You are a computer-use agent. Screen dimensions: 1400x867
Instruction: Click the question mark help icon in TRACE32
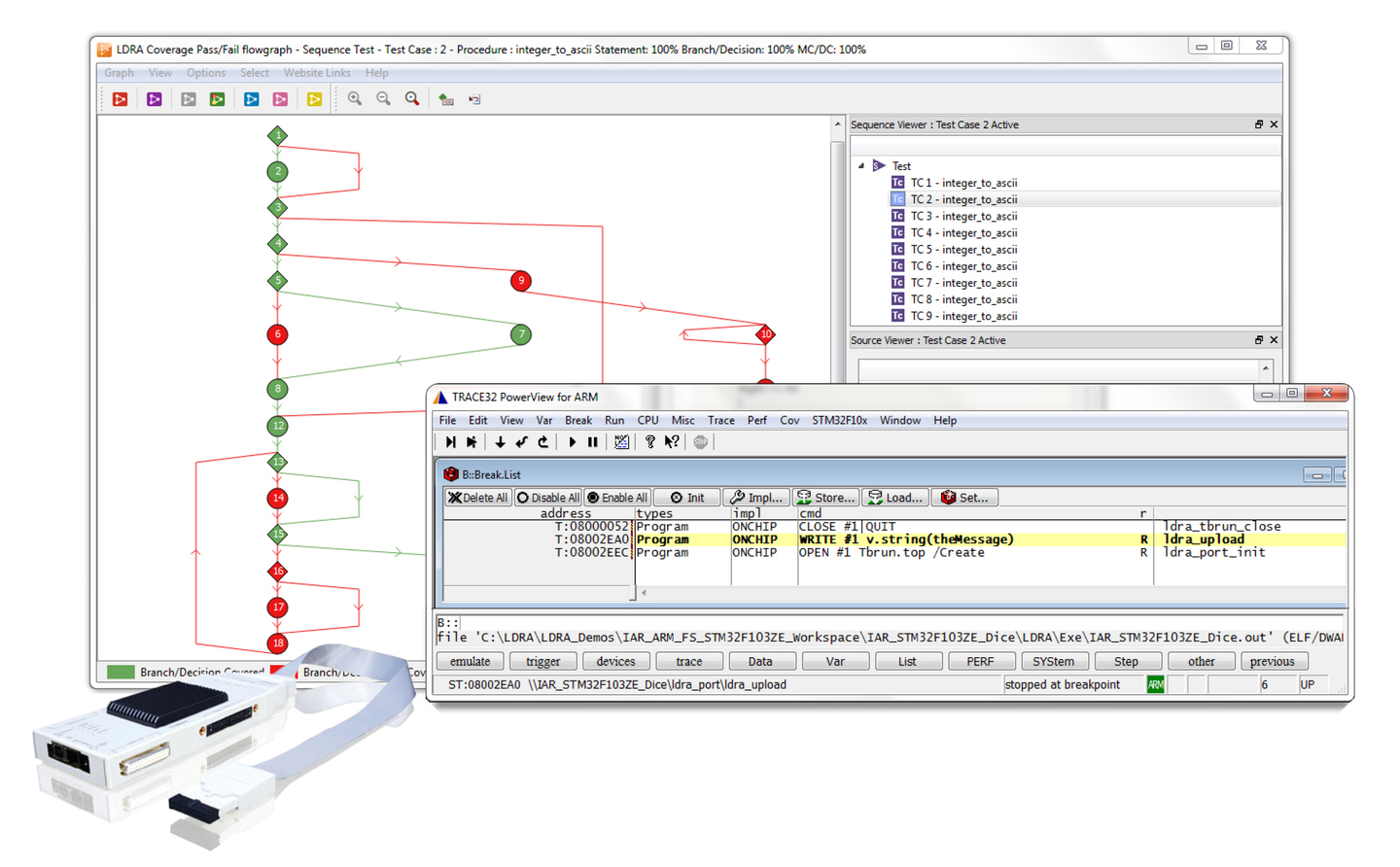(650, 442)
